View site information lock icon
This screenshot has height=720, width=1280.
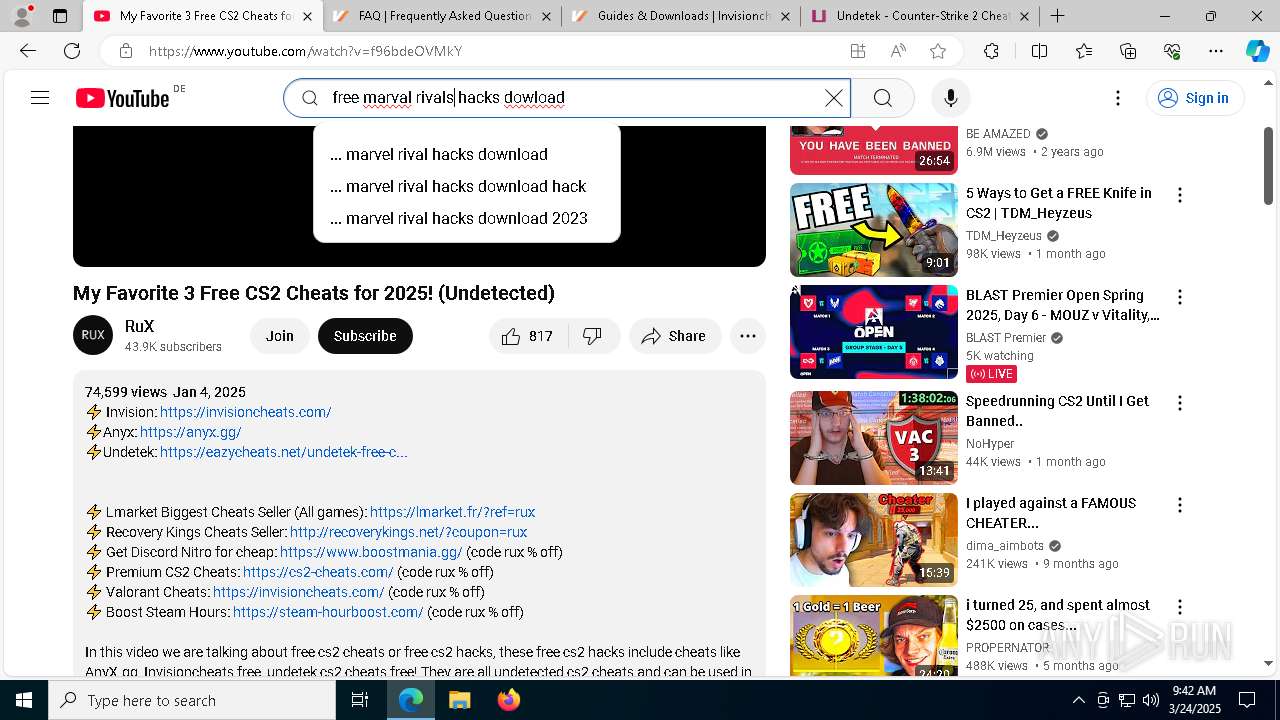point(125,51)
